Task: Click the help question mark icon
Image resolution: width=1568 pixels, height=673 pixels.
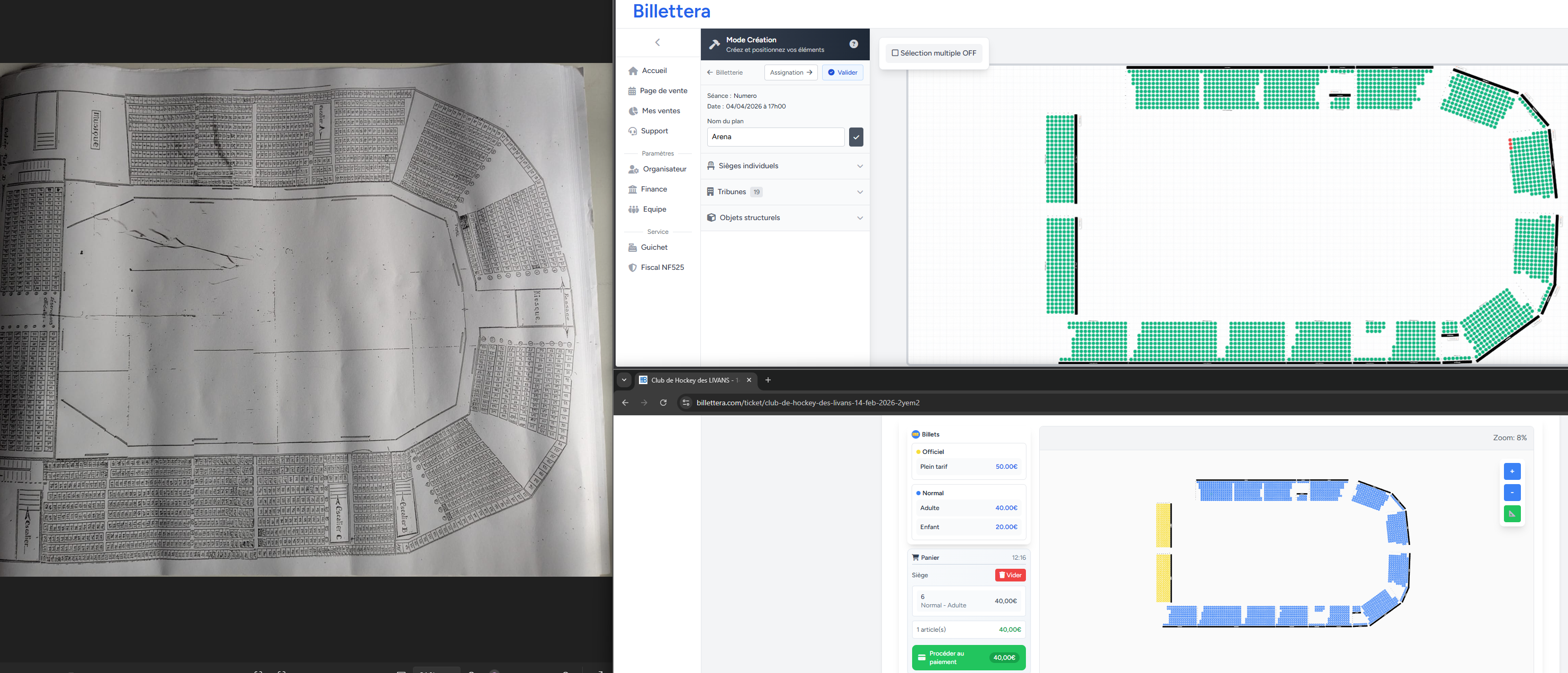Action: click(x=853, y=44)
